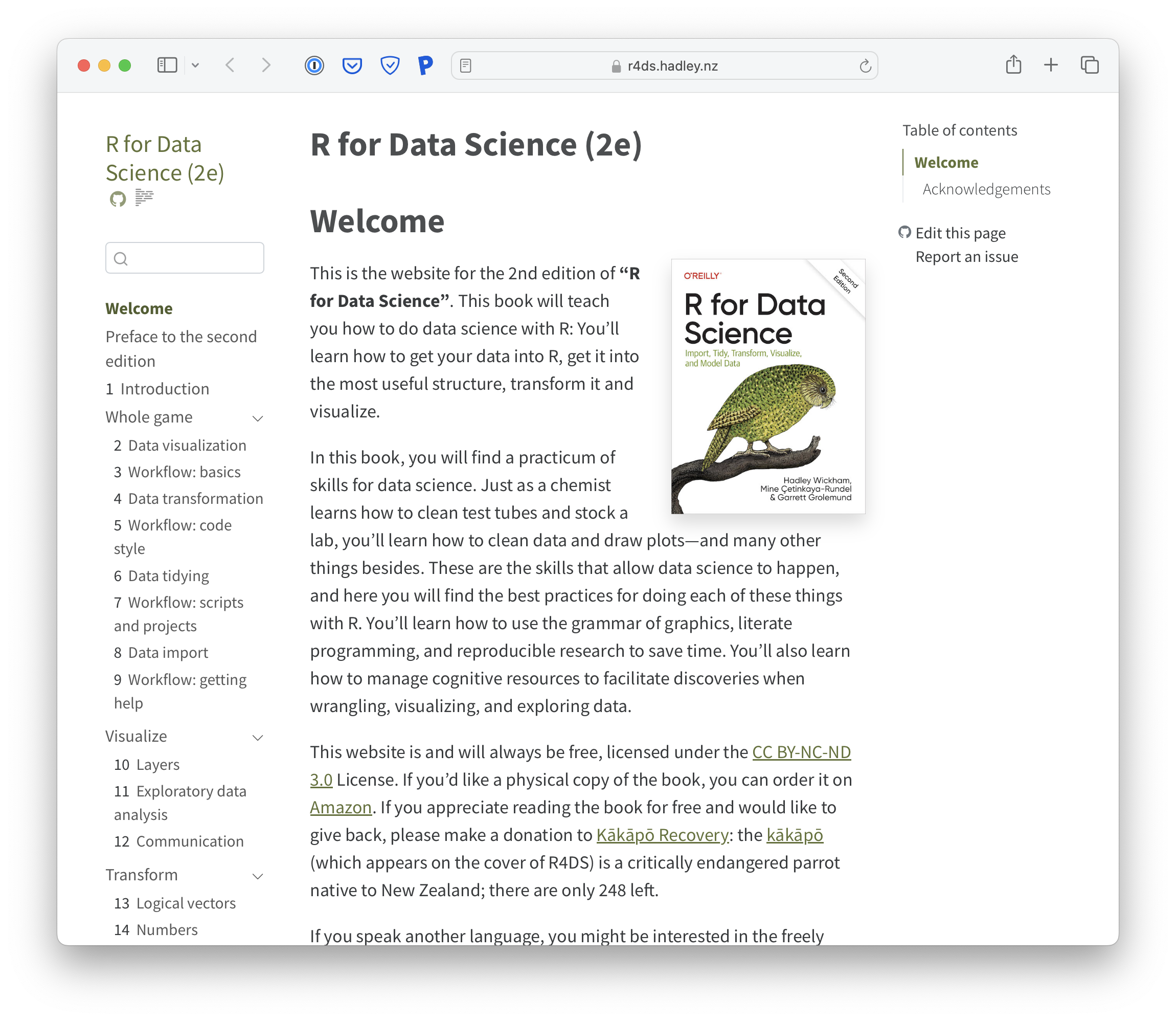This screenshot has width=1176, height=1021.
Task: Open the sidebar options dropdown arrow in the toolbar
Action: coord(195,65)
